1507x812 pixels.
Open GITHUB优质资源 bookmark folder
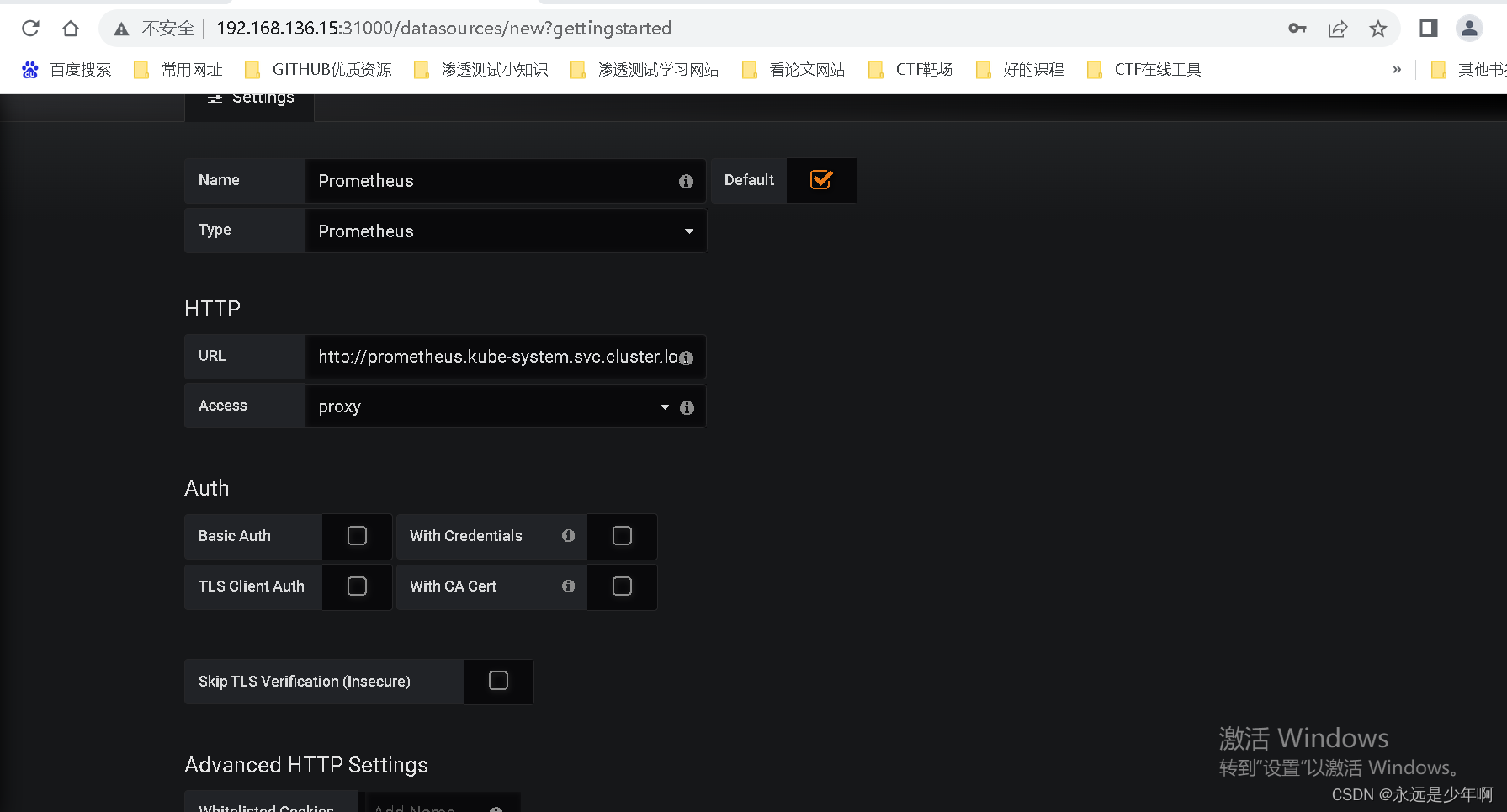click(318, 70)
